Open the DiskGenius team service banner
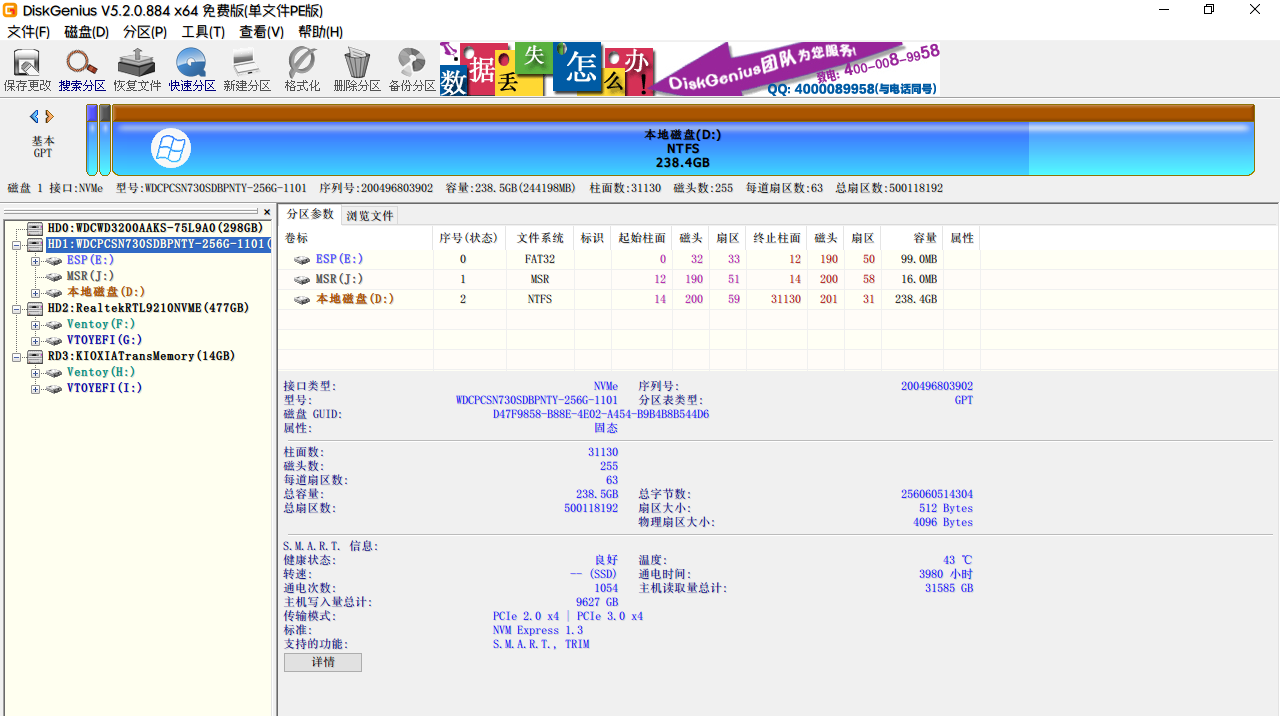 point(796,69)
